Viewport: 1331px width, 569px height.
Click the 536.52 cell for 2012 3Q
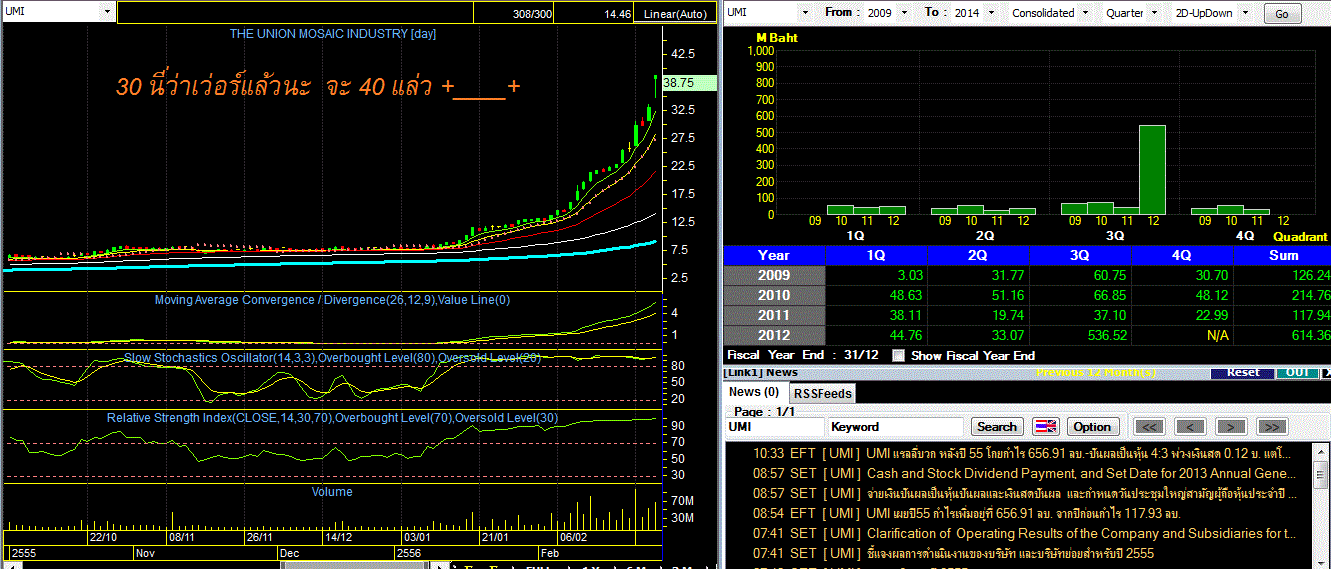1080,335
